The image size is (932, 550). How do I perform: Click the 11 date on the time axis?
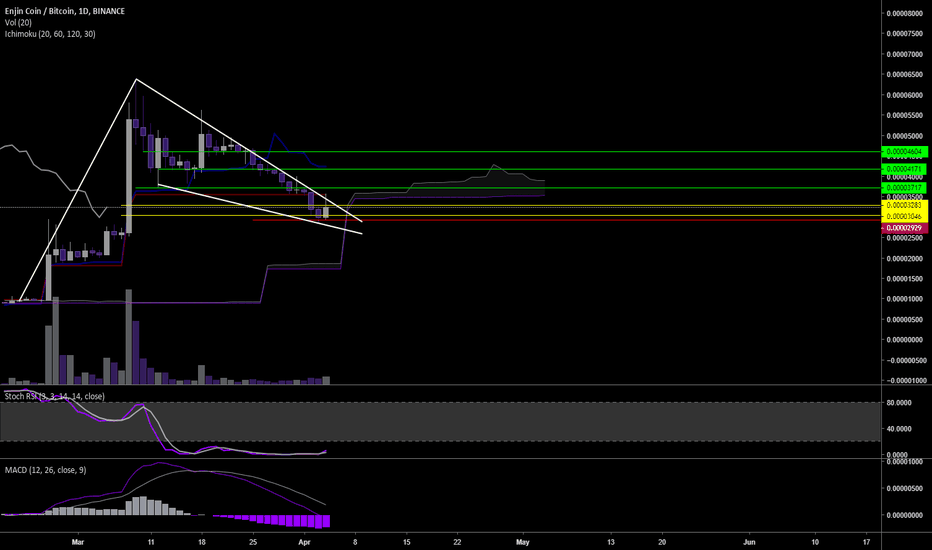[151, 542]
